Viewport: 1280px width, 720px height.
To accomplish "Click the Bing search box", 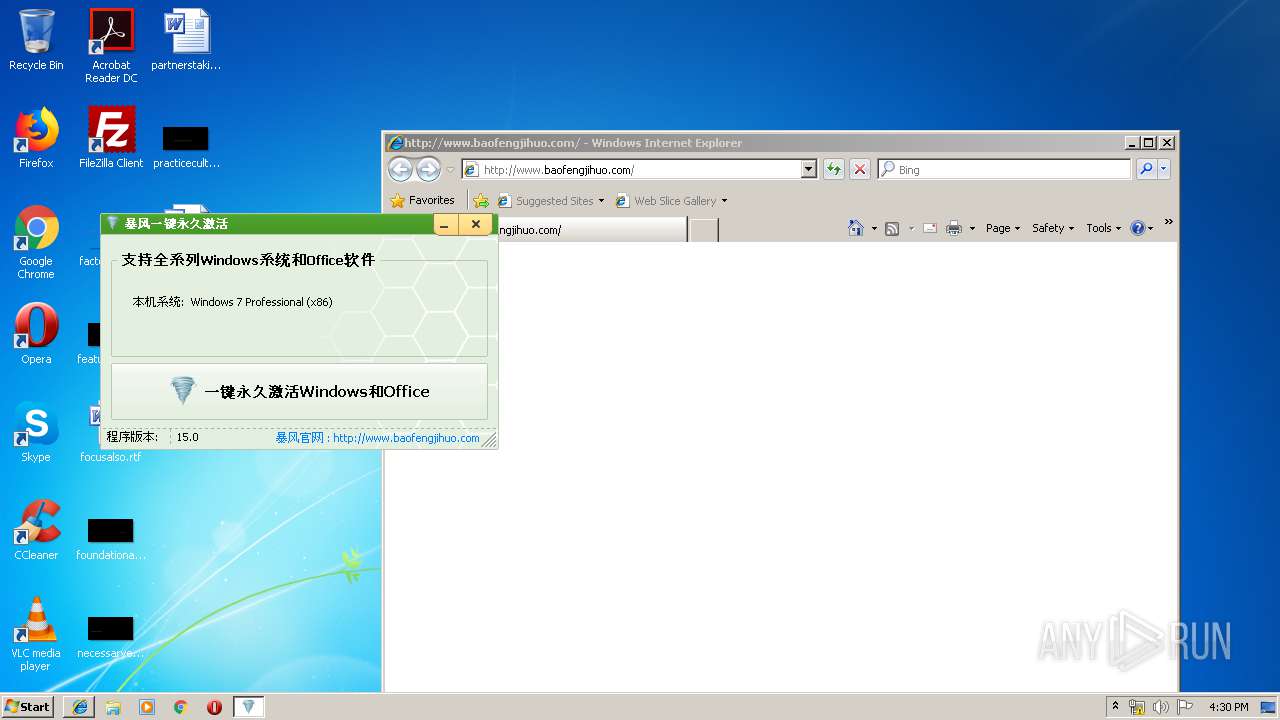I will click(1004, 170).
